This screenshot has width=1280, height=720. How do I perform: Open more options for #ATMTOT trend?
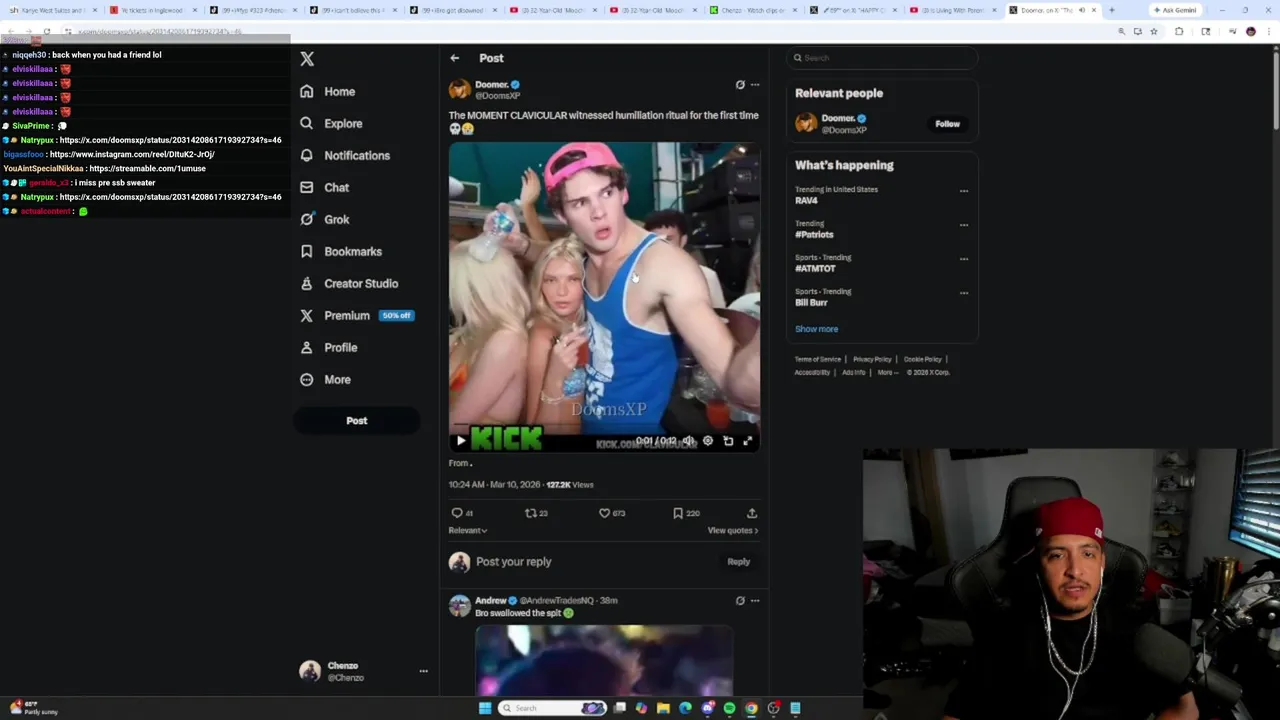tap(964, 258)
